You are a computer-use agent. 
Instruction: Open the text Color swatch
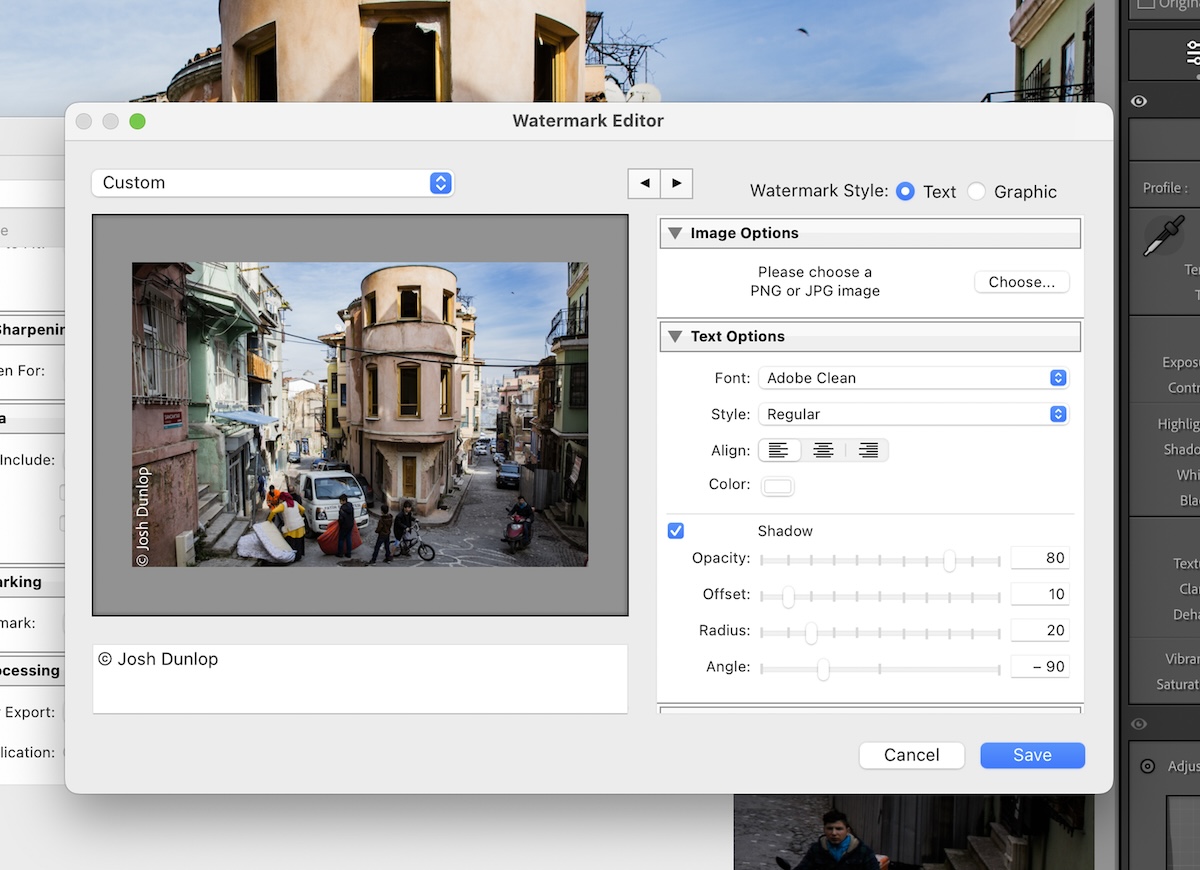(x=778, y=485)
